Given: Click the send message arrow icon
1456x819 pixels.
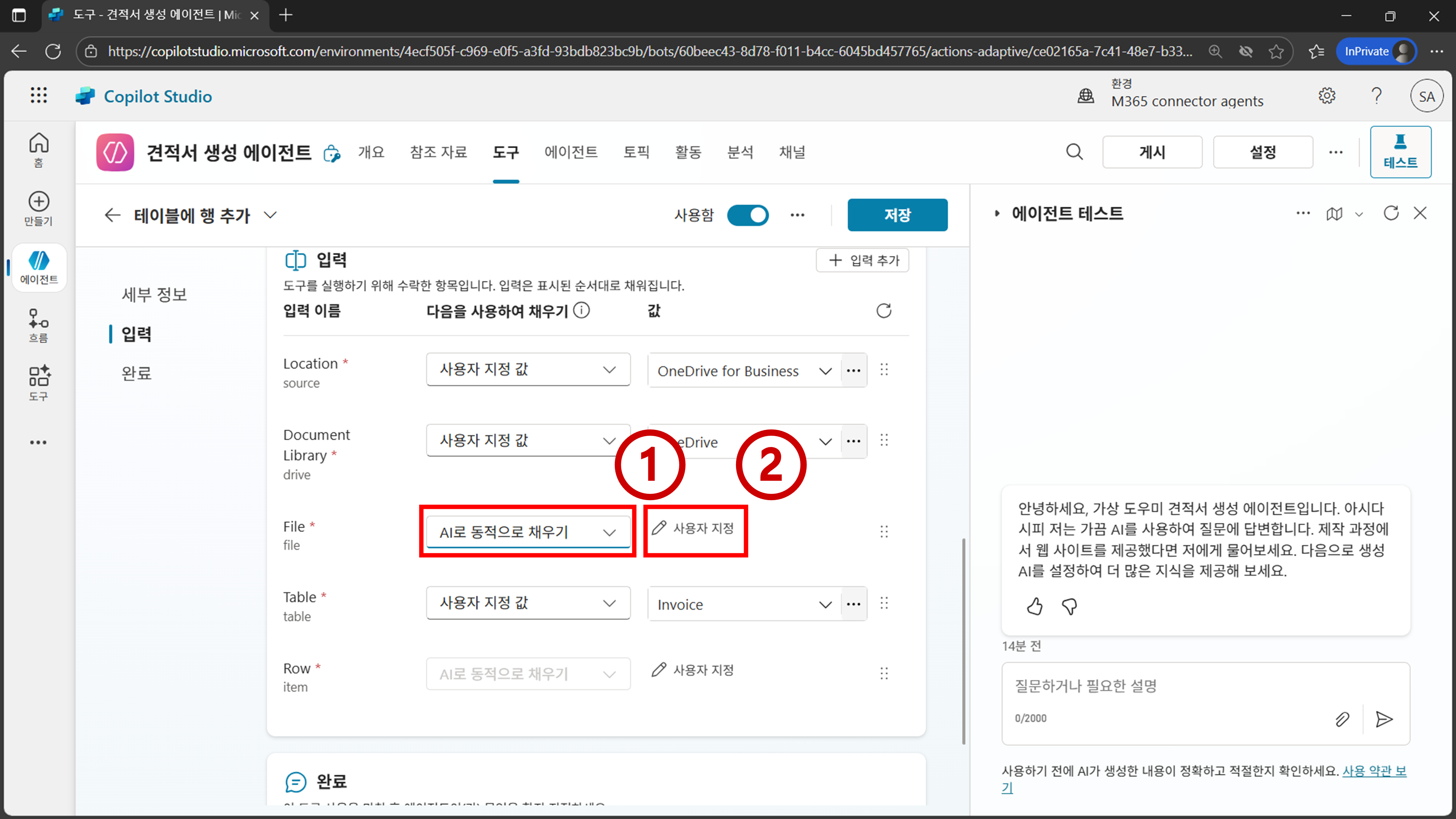Looking at the screenshot, I should pyautogui.click(x=1384, y=719).
